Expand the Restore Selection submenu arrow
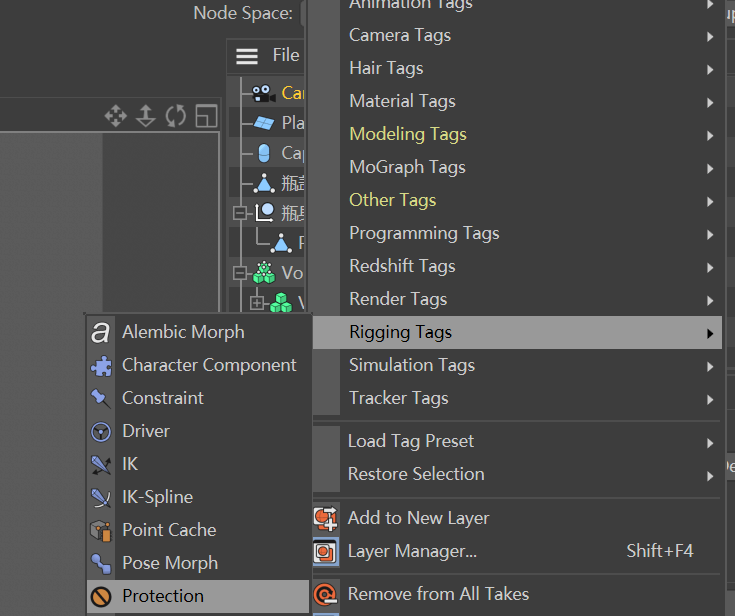The width and height of the screenshot is (735, 616). tap(710, 476)
